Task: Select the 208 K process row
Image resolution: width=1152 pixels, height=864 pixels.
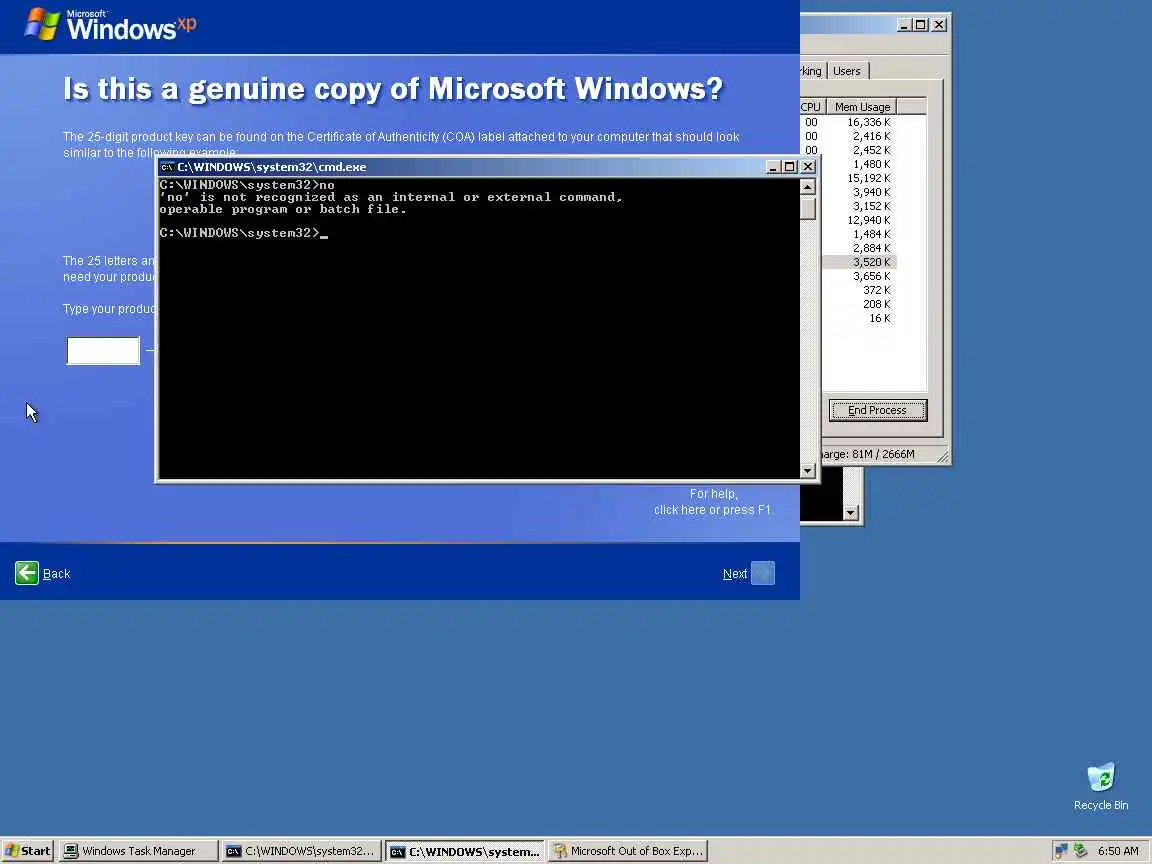Action: [859, 304]
